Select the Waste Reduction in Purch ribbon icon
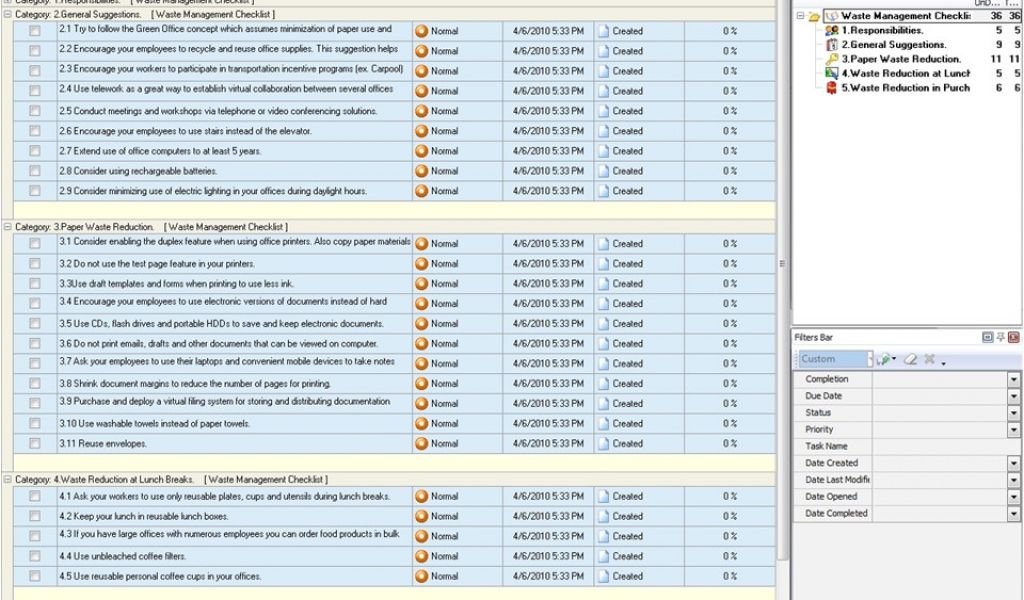The image size is (1024, 600). click(832, 88)
